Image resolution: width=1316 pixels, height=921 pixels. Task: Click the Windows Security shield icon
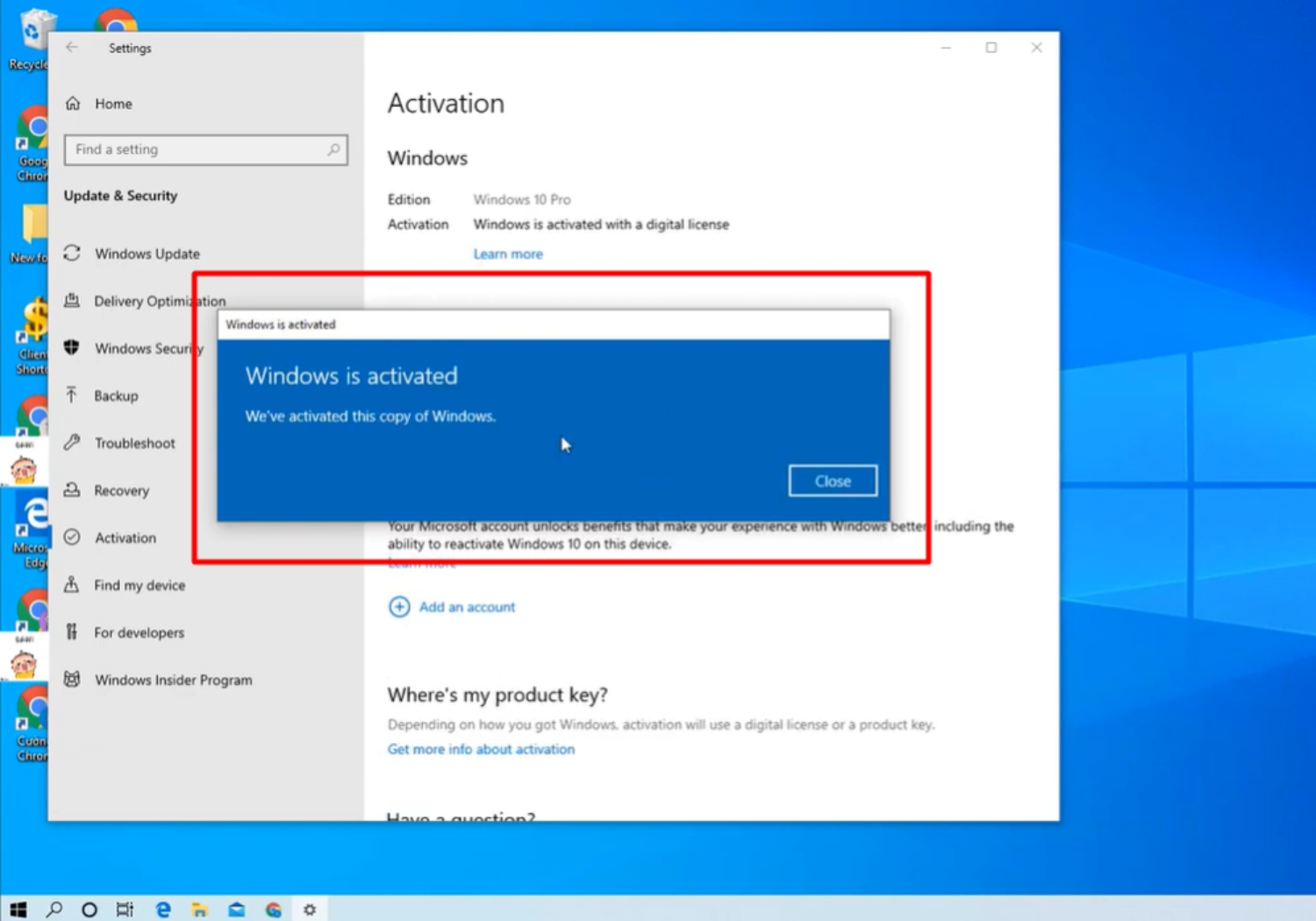coord(72,348)
